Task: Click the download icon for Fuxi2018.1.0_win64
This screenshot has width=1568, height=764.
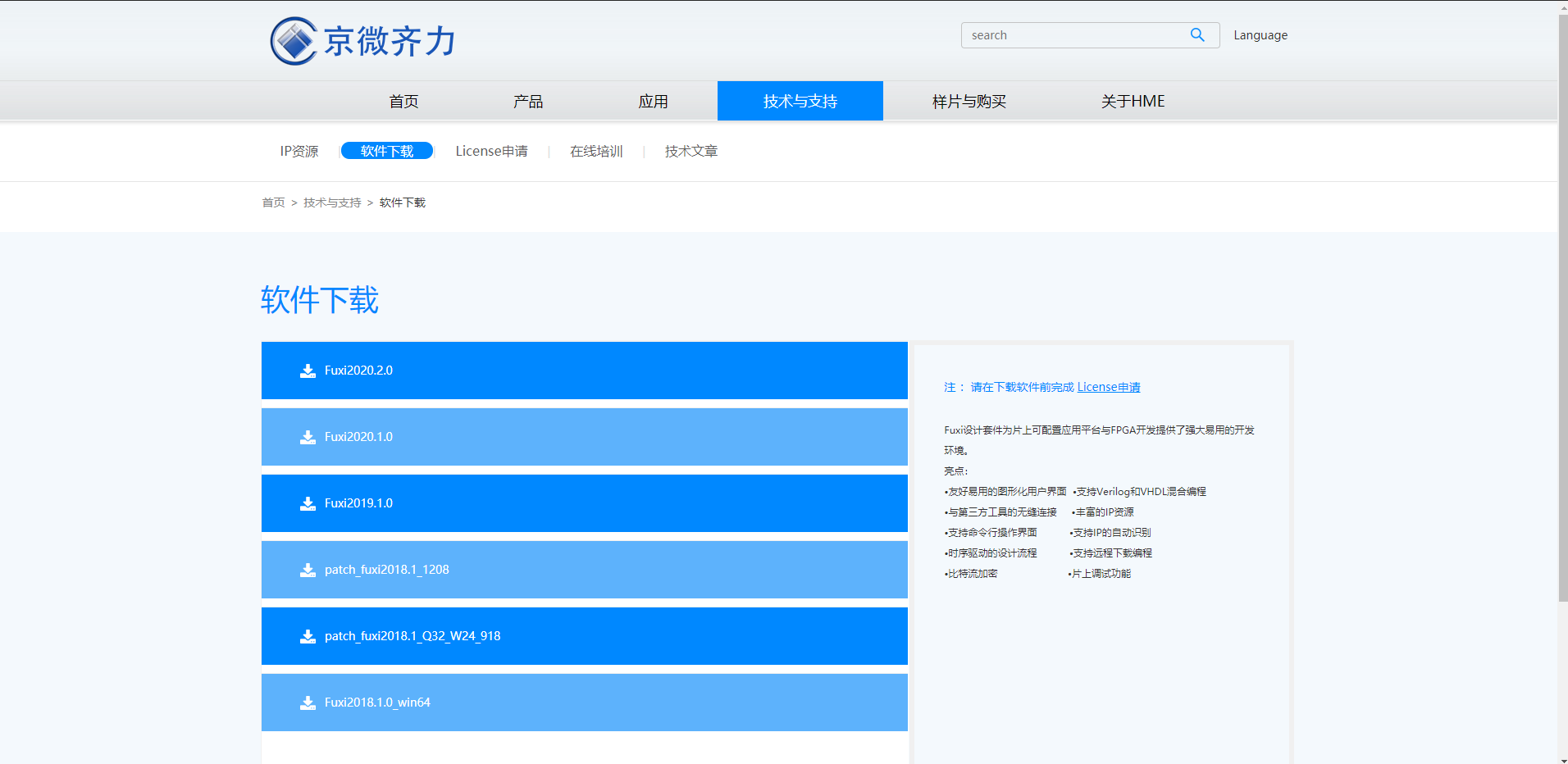Action: 308,703
